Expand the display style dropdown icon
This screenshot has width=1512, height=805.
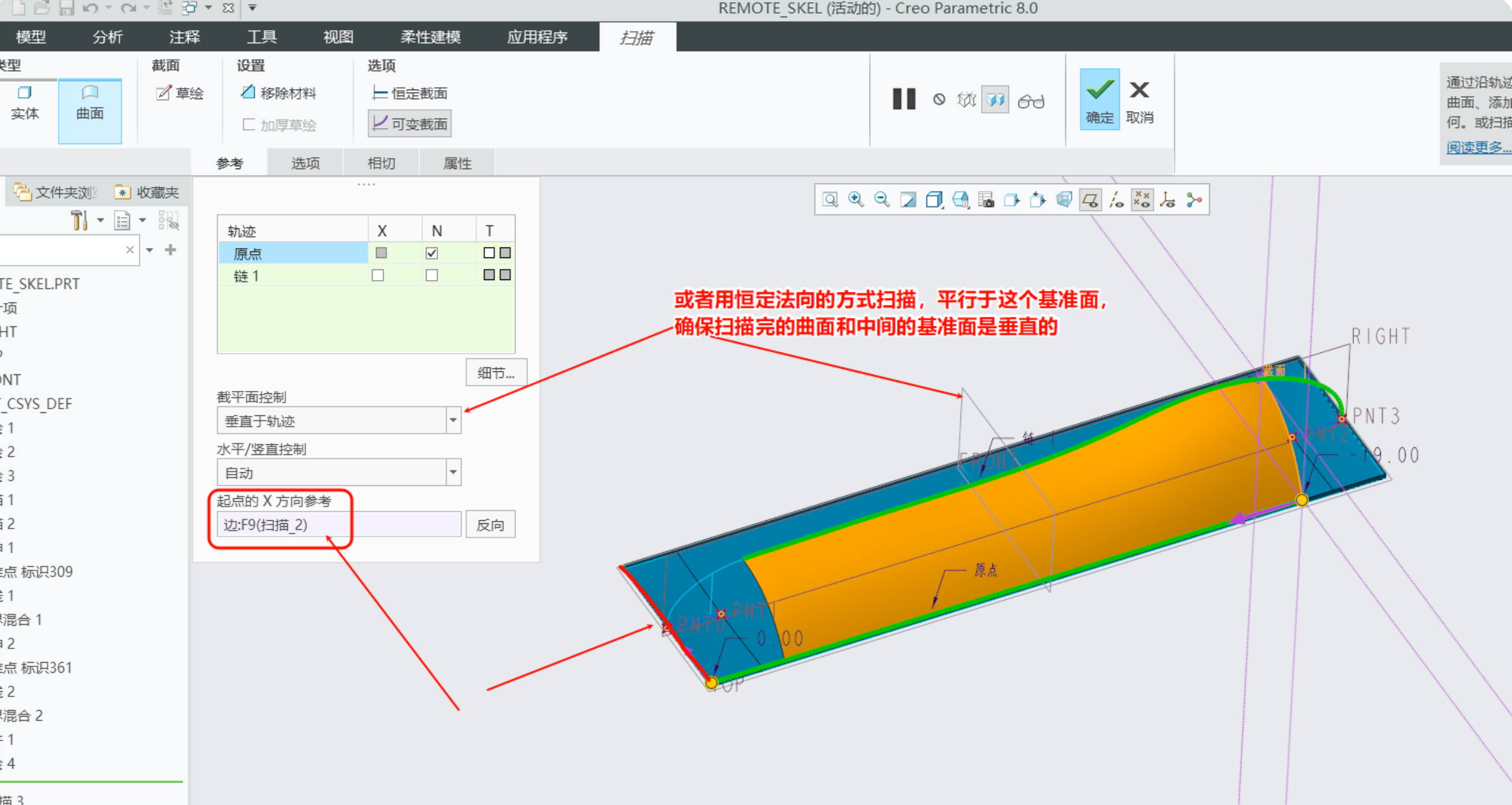click(x=934, y=200)
